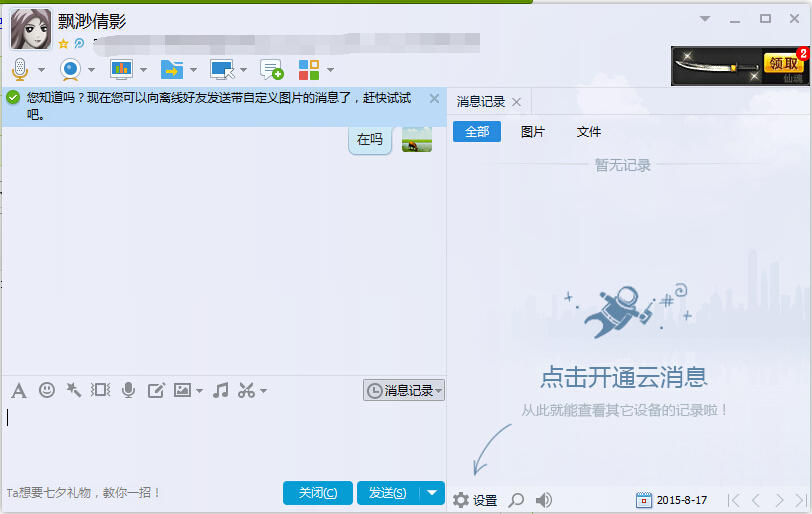Start a video call with webcam icon
This screenshot has width=812, height=514.
tap(70, 69)
